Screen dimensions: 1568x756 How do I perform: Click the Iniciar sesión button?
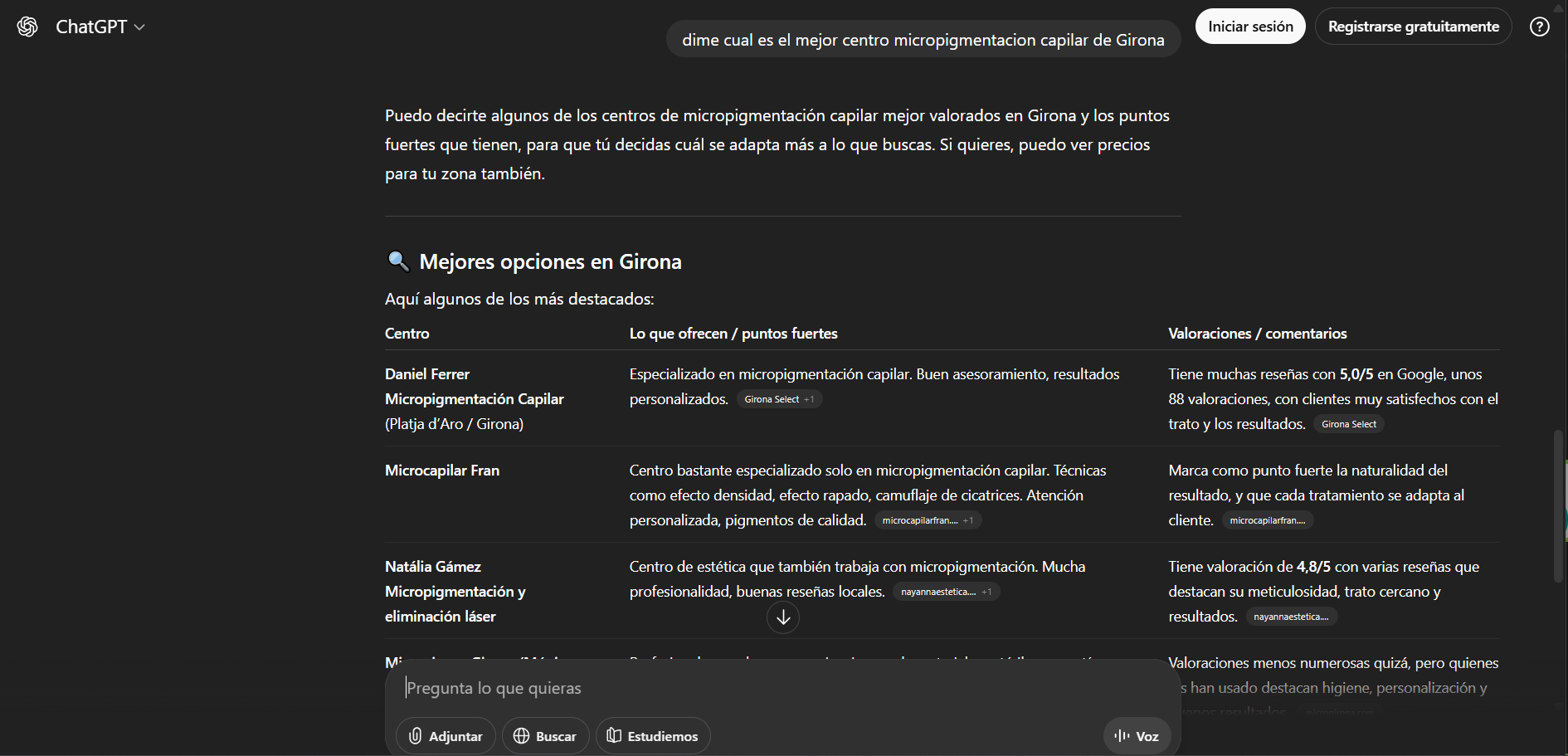(x=1250, y=26)
